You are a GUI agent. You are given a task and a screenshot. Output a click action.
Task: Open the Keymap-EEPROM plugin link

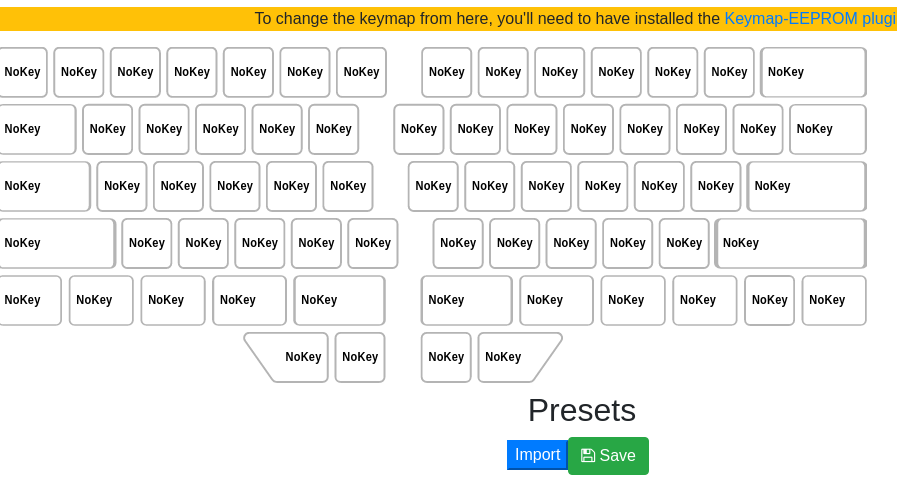[x=811, y=19]
